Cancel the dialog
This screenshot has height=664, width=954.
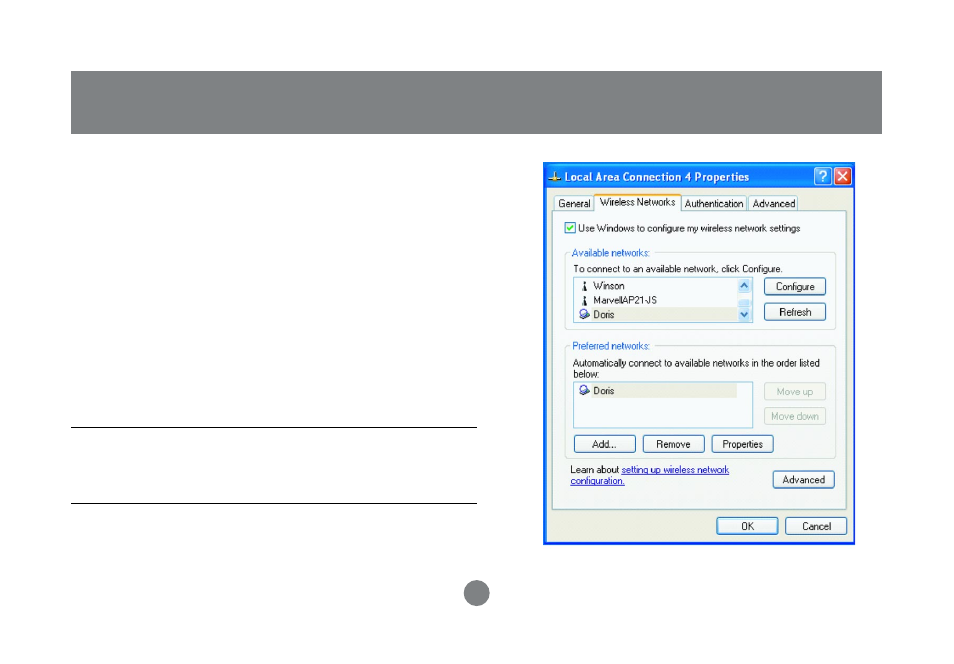816,526
